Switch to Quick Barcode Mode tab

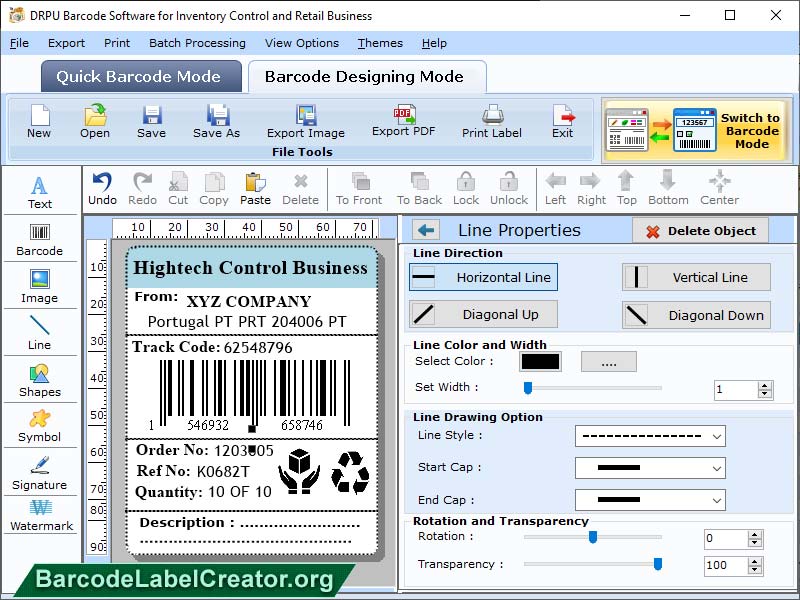140,76
